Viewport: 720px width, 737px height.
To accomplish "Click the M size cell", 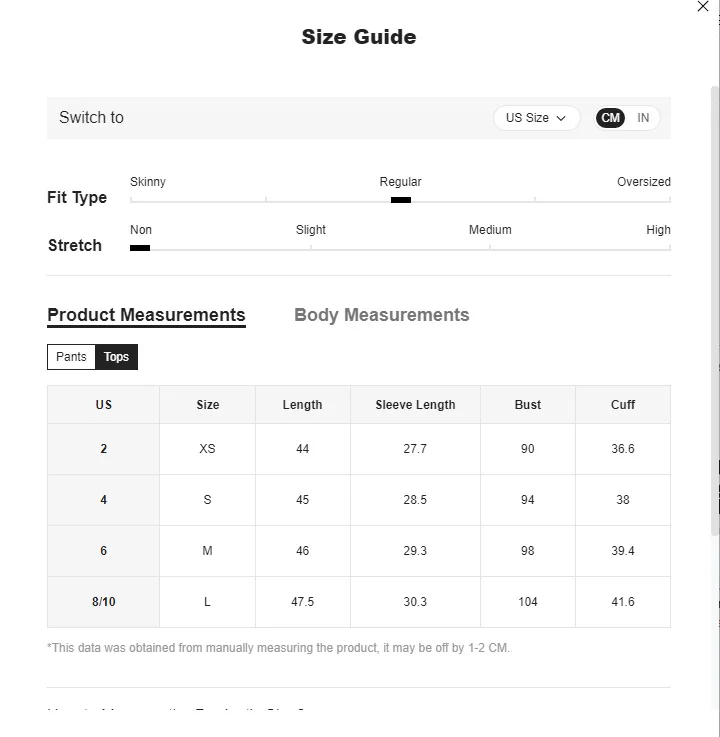I will 207,551.
